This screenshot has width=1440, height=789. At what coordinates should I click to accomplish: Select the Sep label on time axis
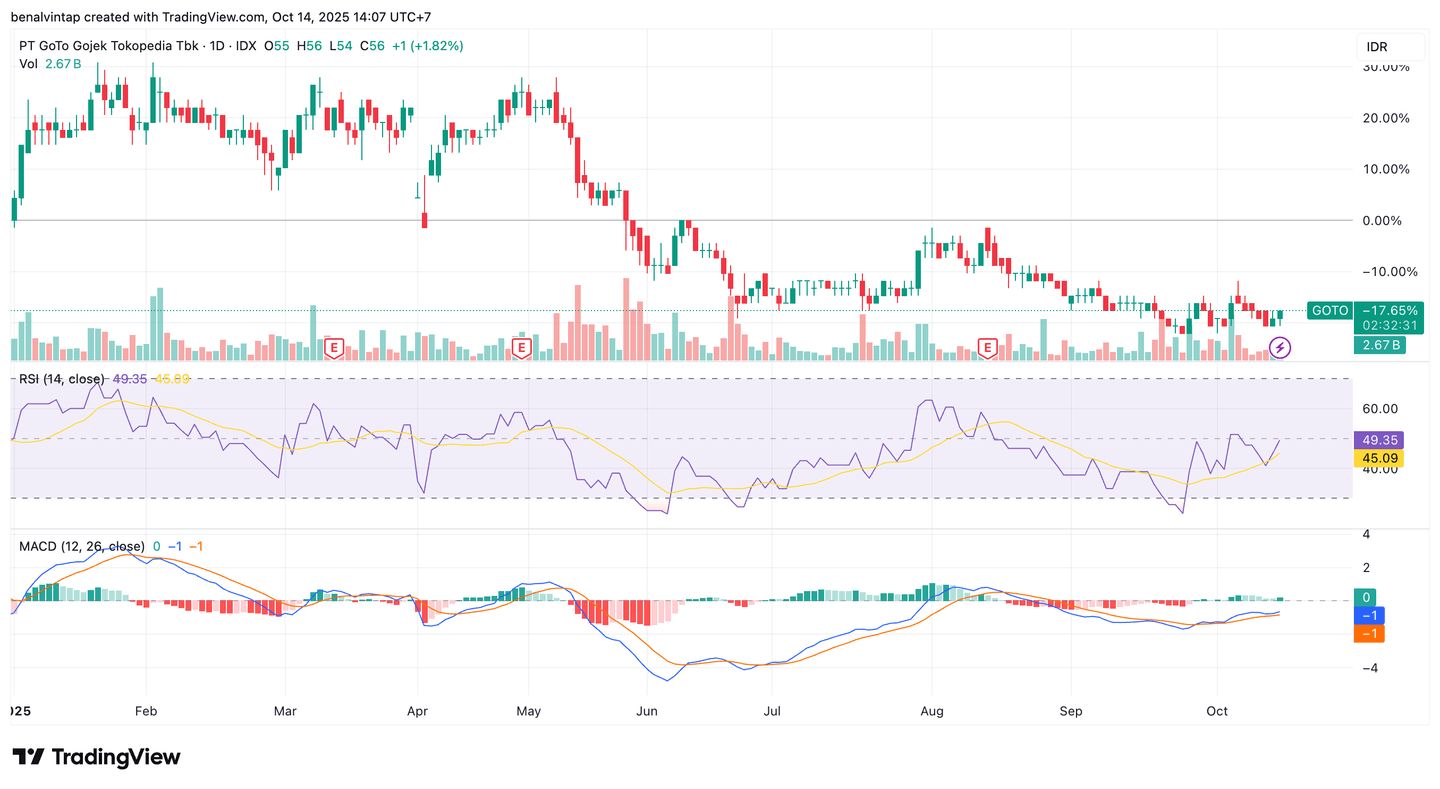point(1071,711)
